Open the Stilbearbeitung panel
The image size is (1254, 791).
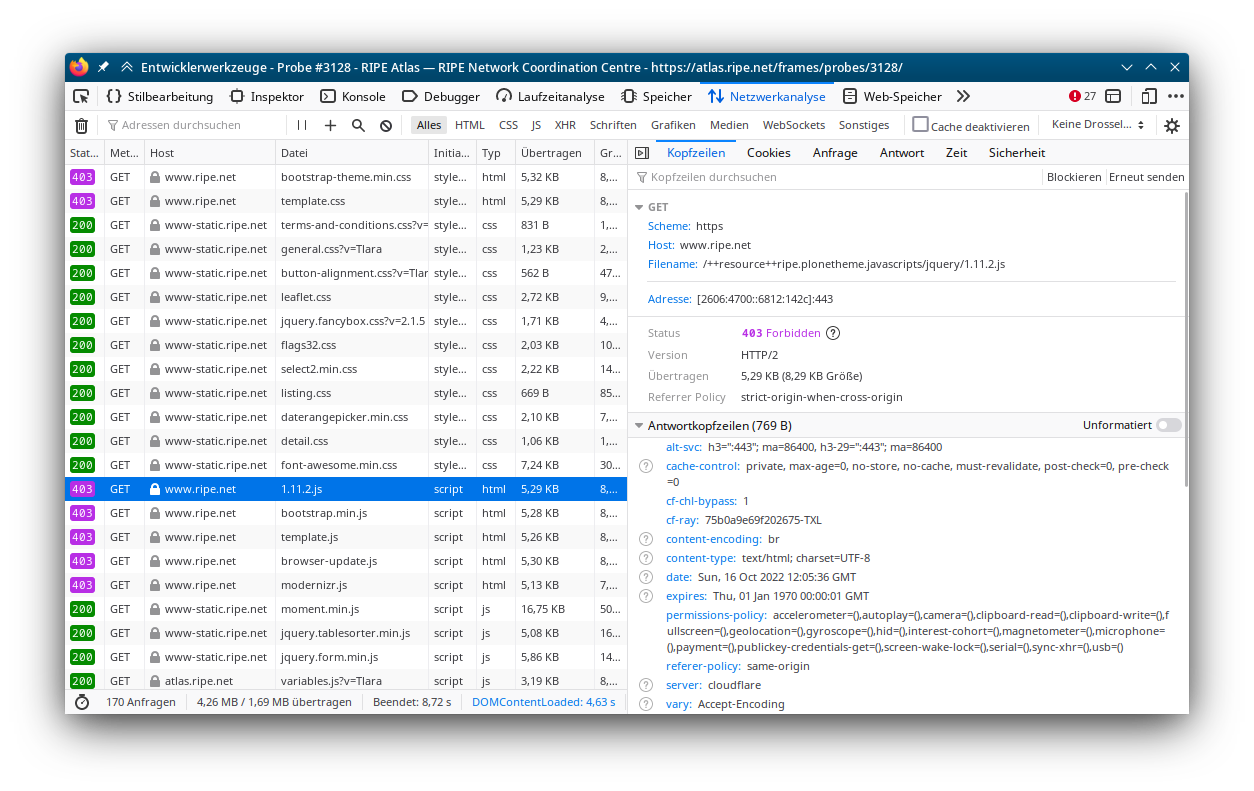click(x=160, y=97)
